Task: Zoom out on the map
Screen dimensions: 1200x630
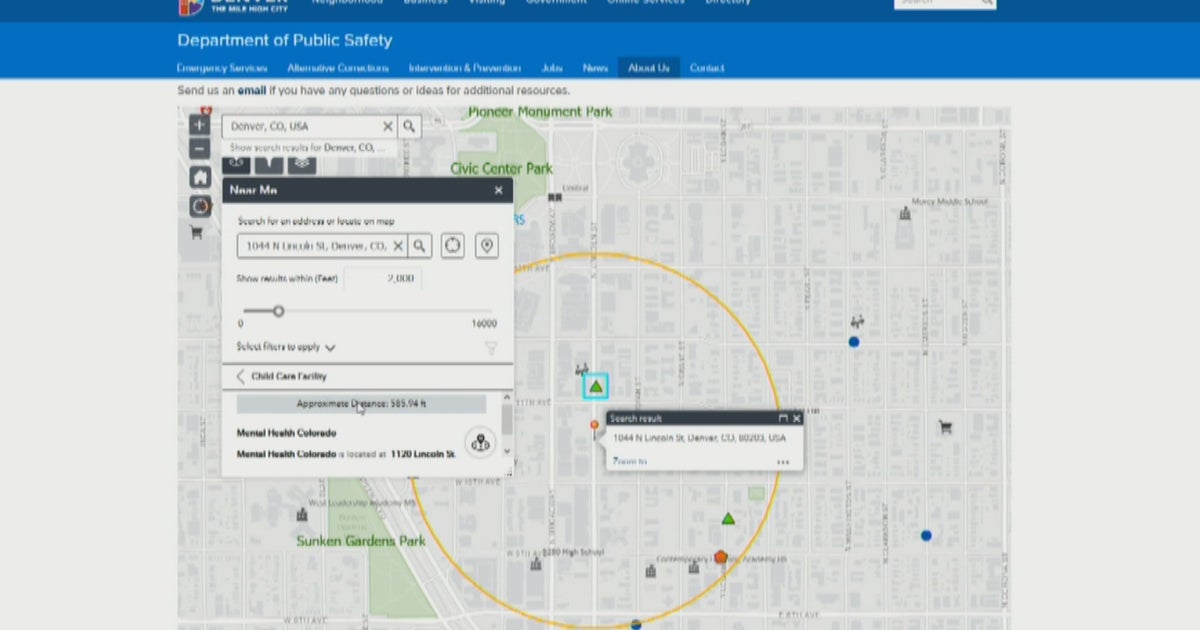Action: (x=200, y=149)
